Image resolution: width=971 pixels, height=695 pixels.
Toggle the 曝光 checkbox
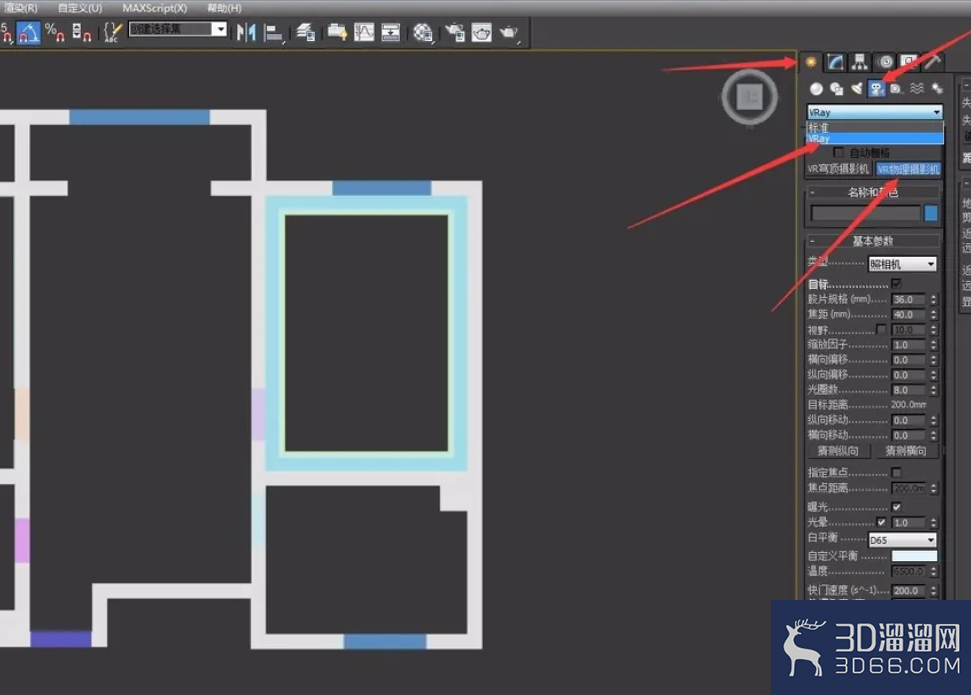896,507
